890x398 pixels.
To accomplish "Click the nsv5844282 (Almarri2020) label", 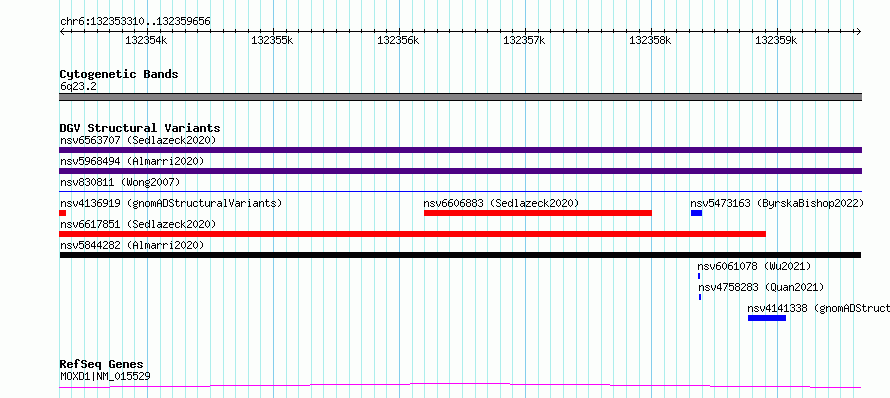I will click(x=132, y=245).
